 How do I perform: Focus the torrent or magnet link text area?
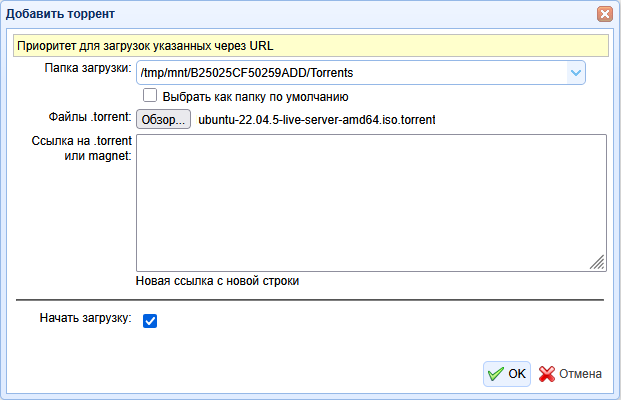coord(370,202)
